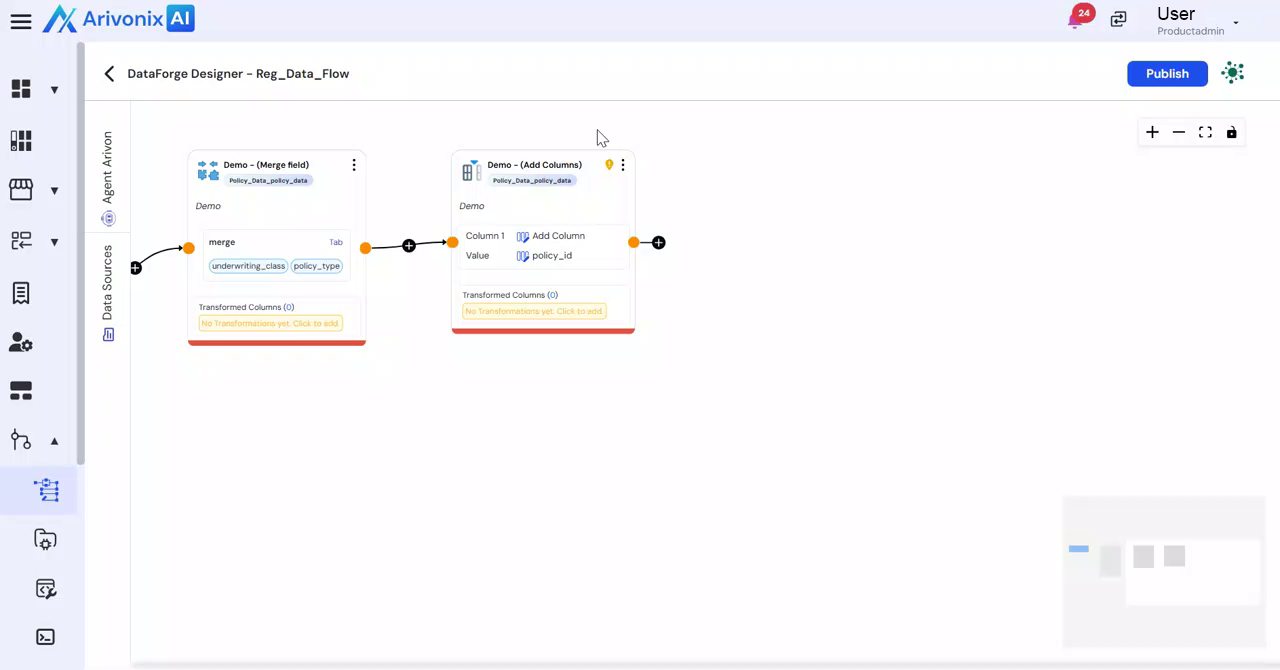Open Add Columns node options menu
Image resolution: width=1280 pixels, height=670 pixels.
pos(622,165)
